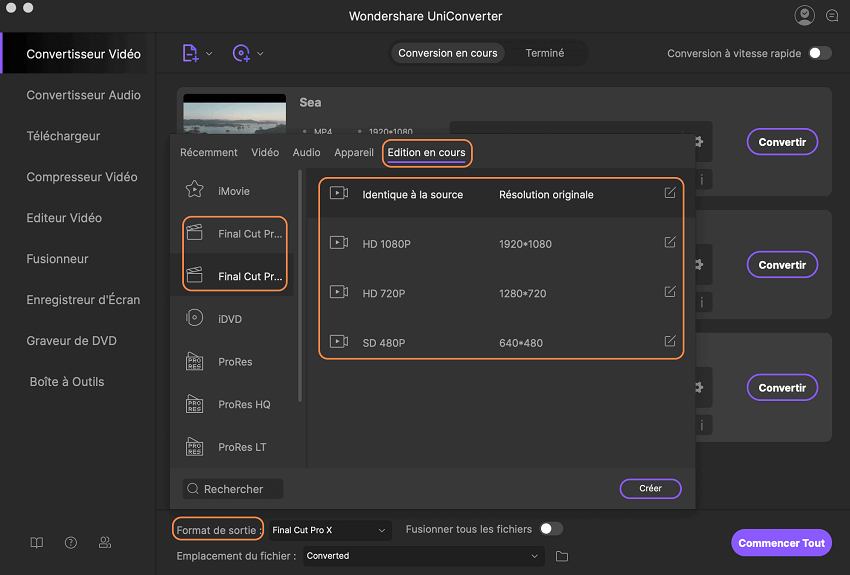Screen dimensions: 850x575
Task: Select the highlighted Final Cut Pro clapperboard icon
Action: tap(195, 275)
